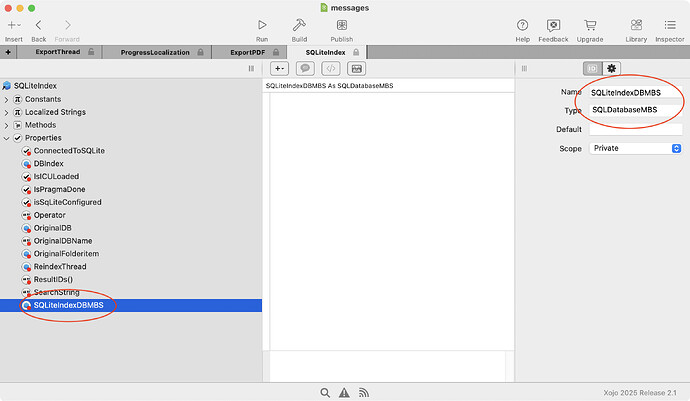Image resolution: width=690 pixels, height=401 pixels.
Task: Open the add-item plus dropdown in editor toolbar
Action: (x=279, y=69)
